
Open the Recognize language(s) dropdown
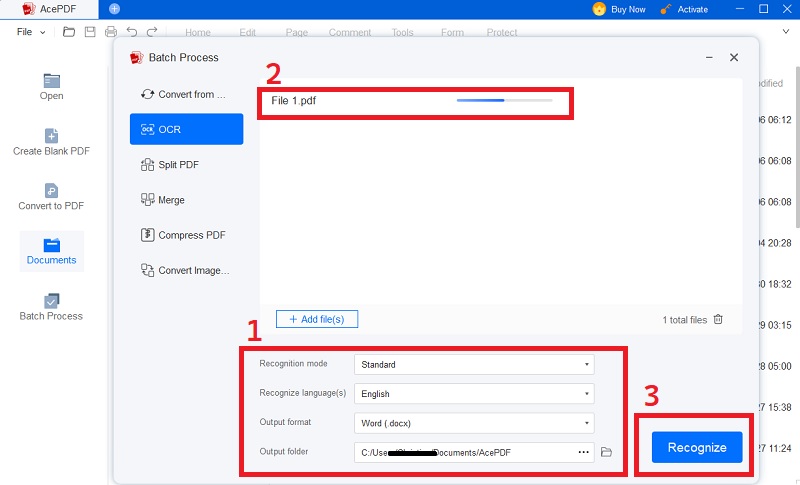click(x=474, y=394)
